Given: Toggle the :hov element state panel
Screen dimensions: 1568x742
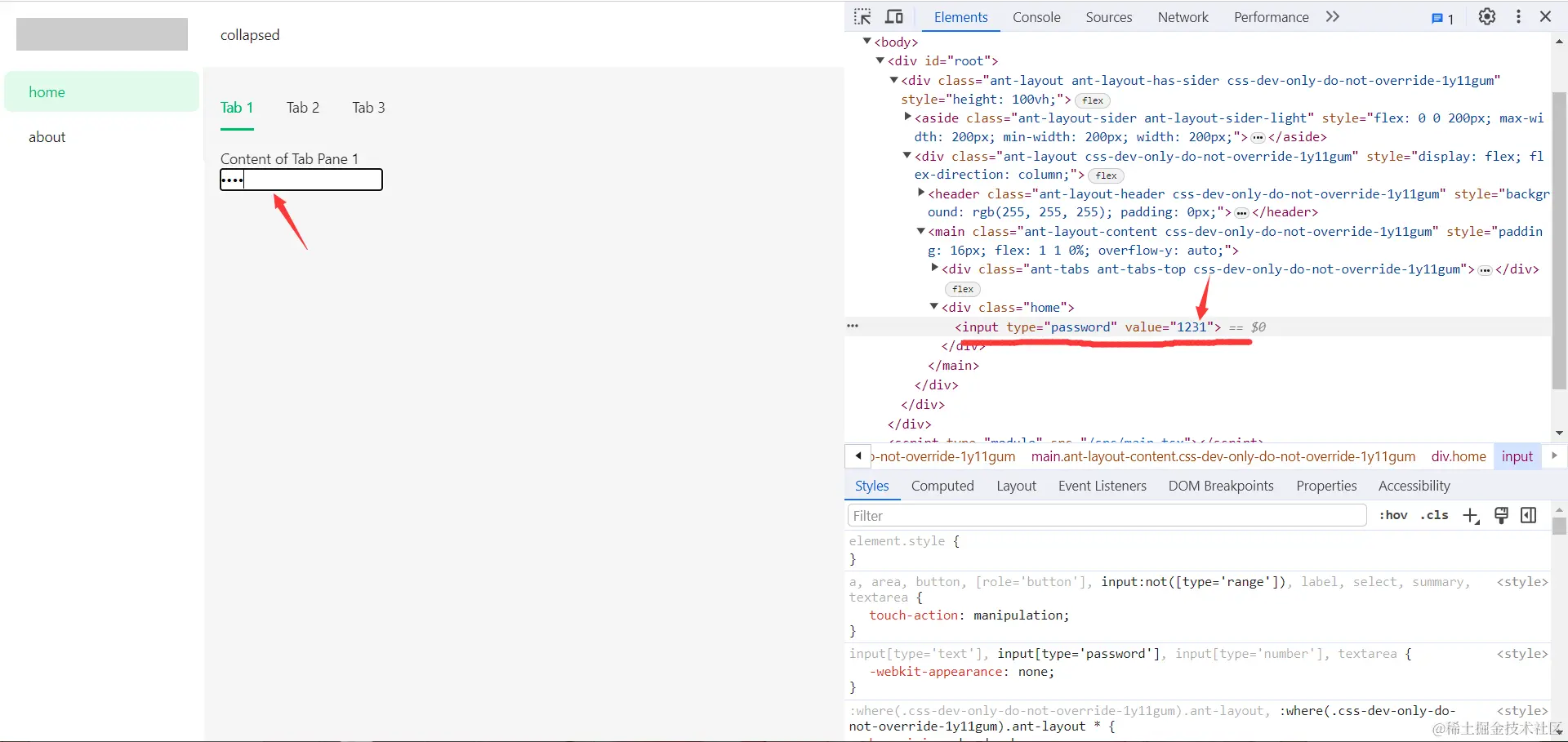Looking at the screenshot, I should tap(1393, 515).
